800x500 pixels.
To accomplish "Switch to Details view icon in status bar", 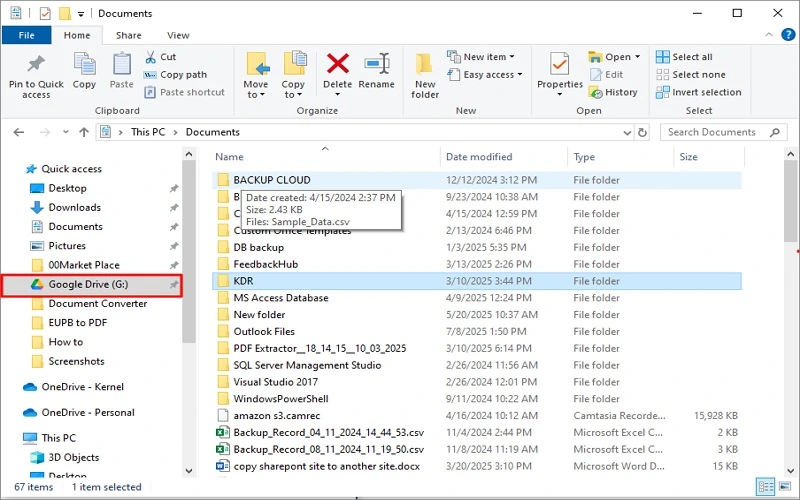I will [x=766, y=487].
